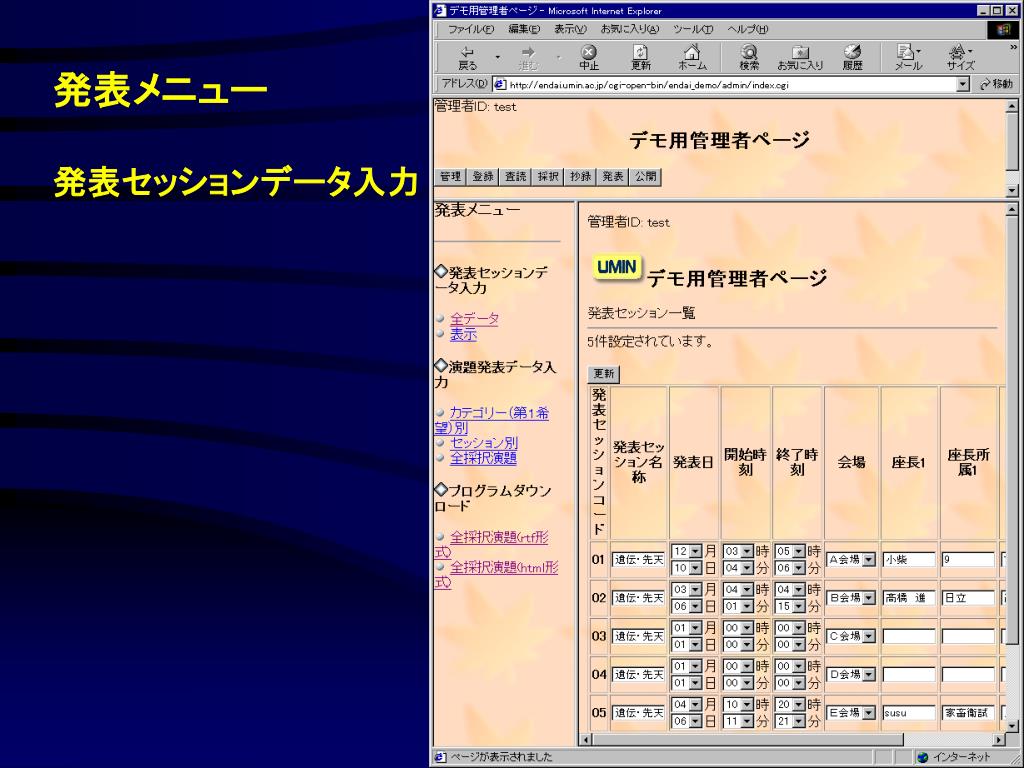Open the 編集 menu
This screenshot has height=768, width=1024.
524,29
